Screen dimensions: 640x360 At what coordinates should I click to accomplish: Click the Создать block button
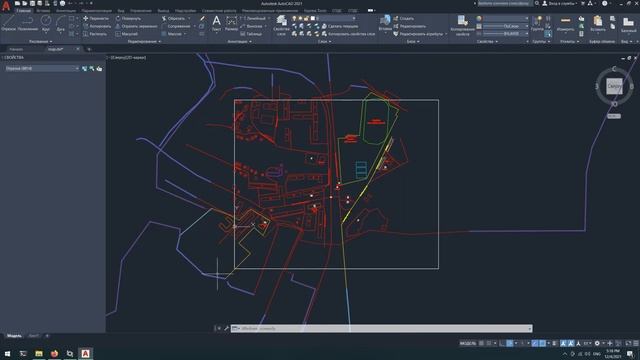pyautogui.click(x=404, y=18)
